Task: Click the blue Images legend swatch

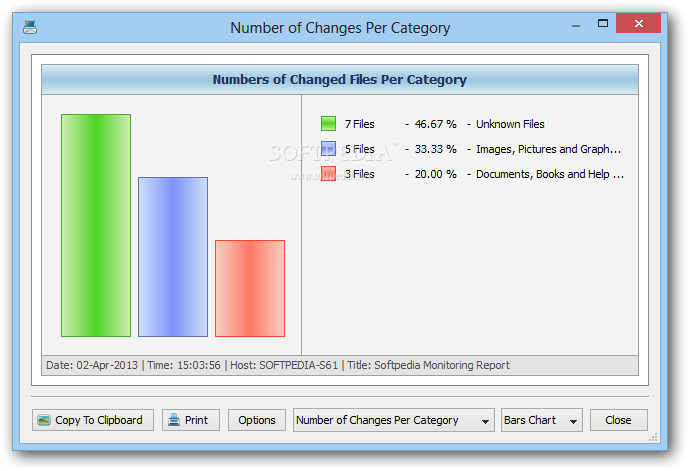Action: tap(328, 149)
